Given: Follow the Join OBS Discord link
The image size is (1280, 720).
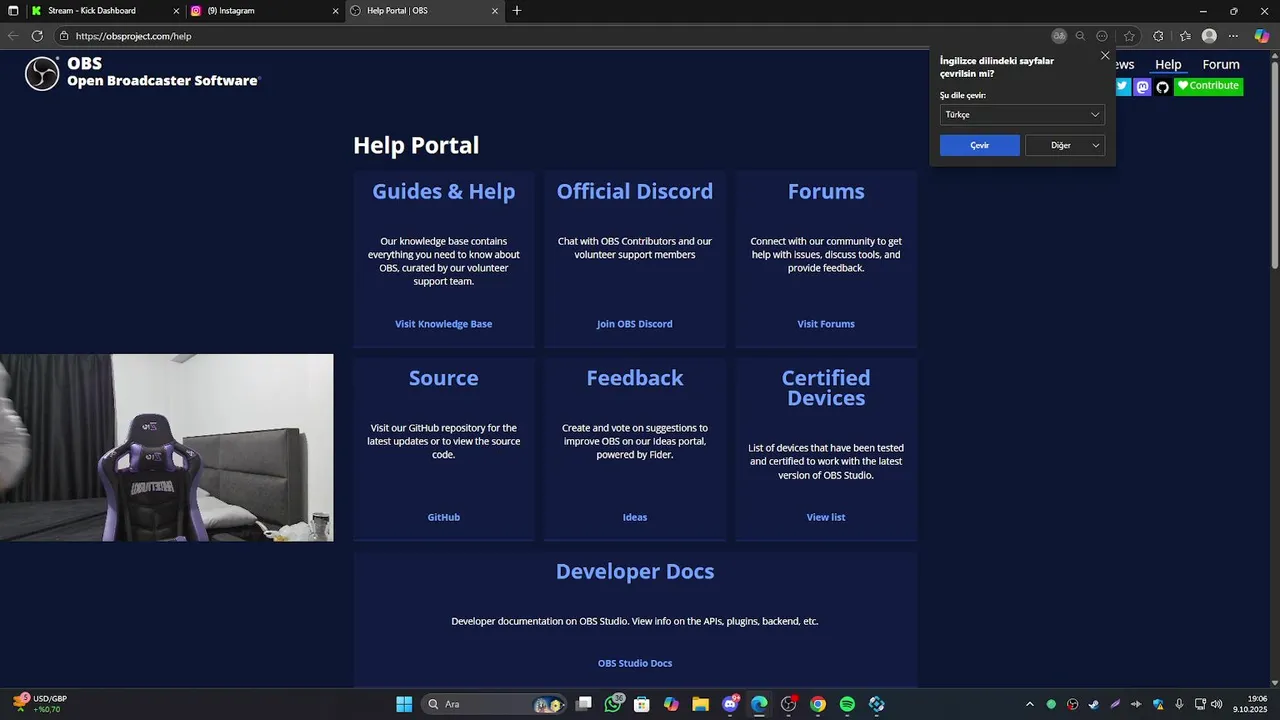Looking at the screenshot, I should (x=635, y=324).
